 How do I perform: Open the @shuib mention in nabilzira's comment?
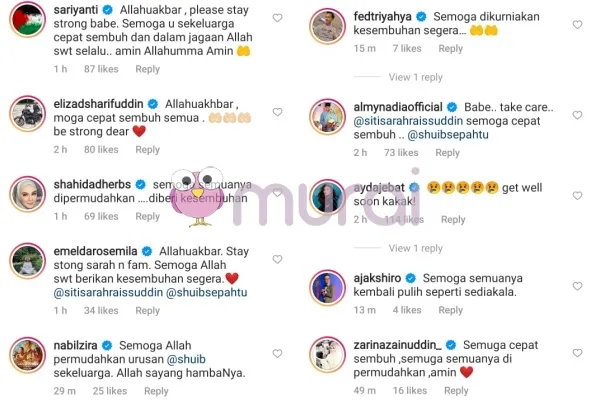coord(186,359)
